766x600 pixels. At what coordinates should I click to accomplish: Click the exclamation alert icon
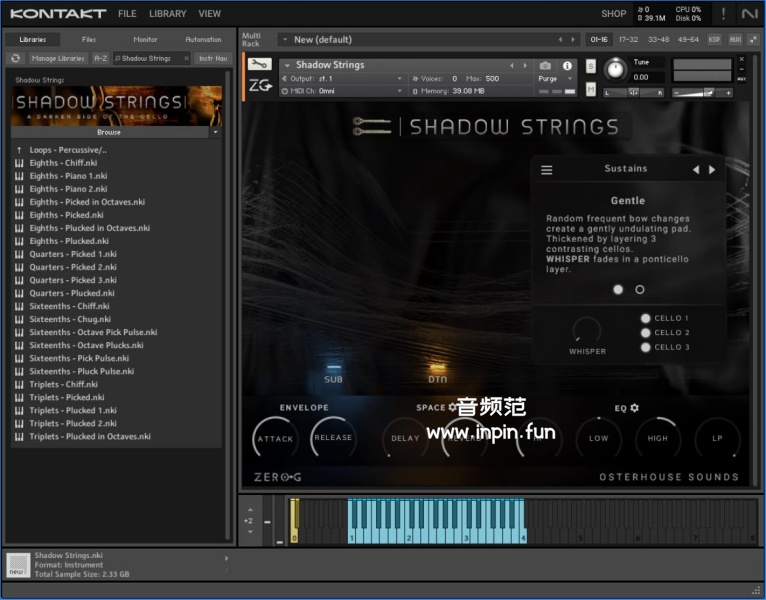pyautogui.click(x=723, y=14)
